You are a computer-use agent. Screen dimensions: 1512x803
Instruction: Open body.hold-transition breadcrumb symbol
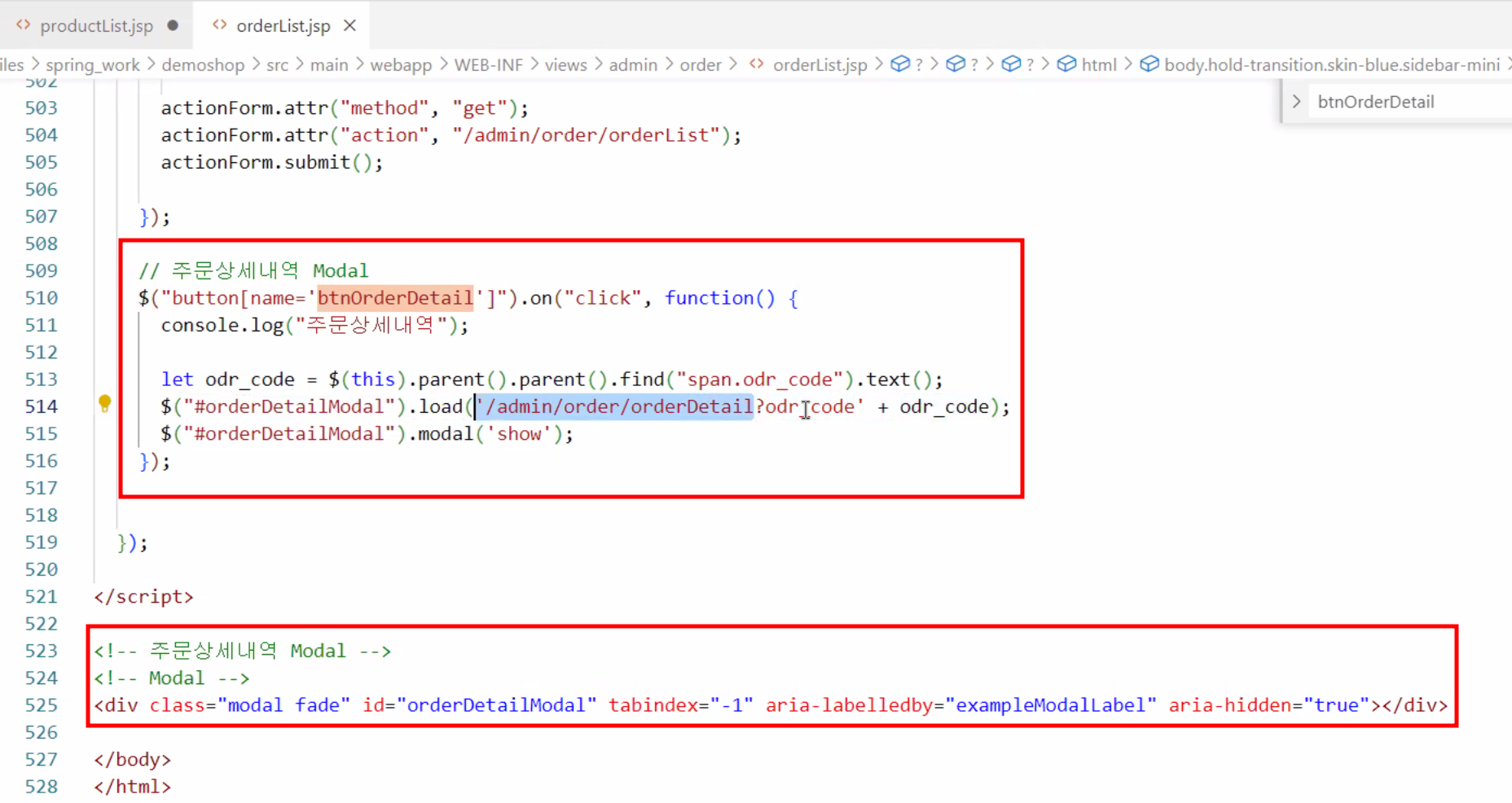pyautogui.click(x=1332, y=64)
